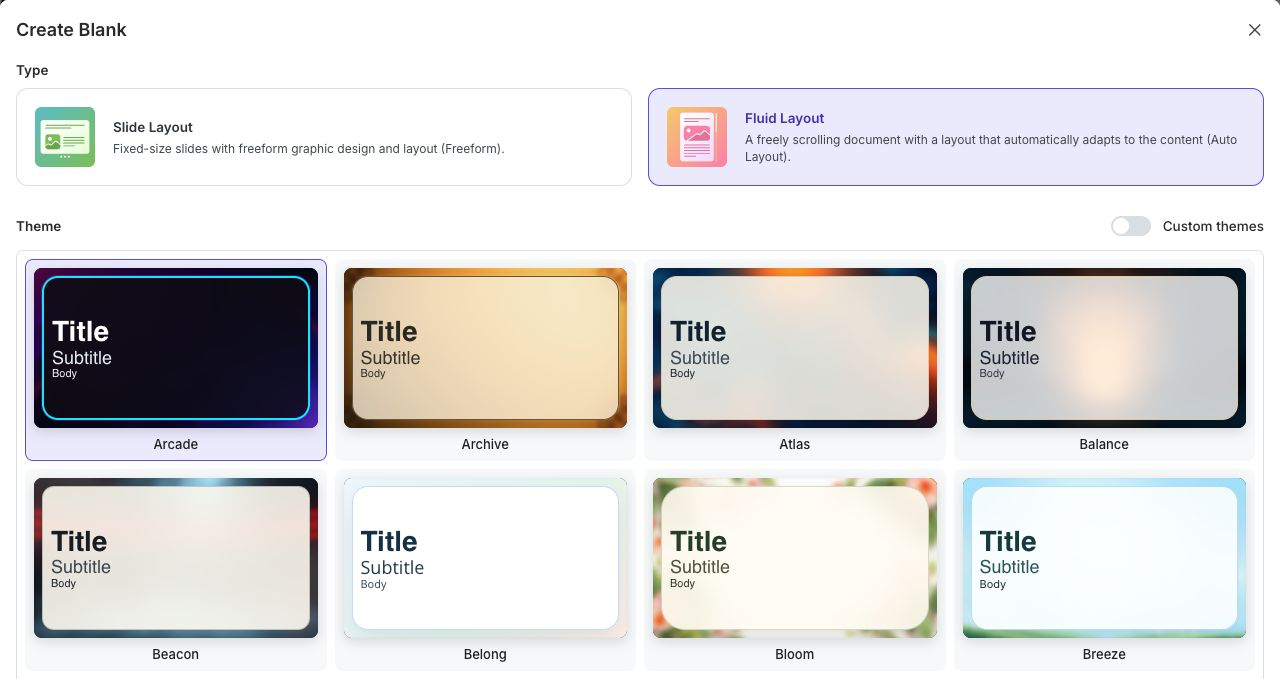This screenshot has height=679, width=1280.
Task: Click the Breeze theme name
Action: pyautogui.click(x=1104, y=654)
